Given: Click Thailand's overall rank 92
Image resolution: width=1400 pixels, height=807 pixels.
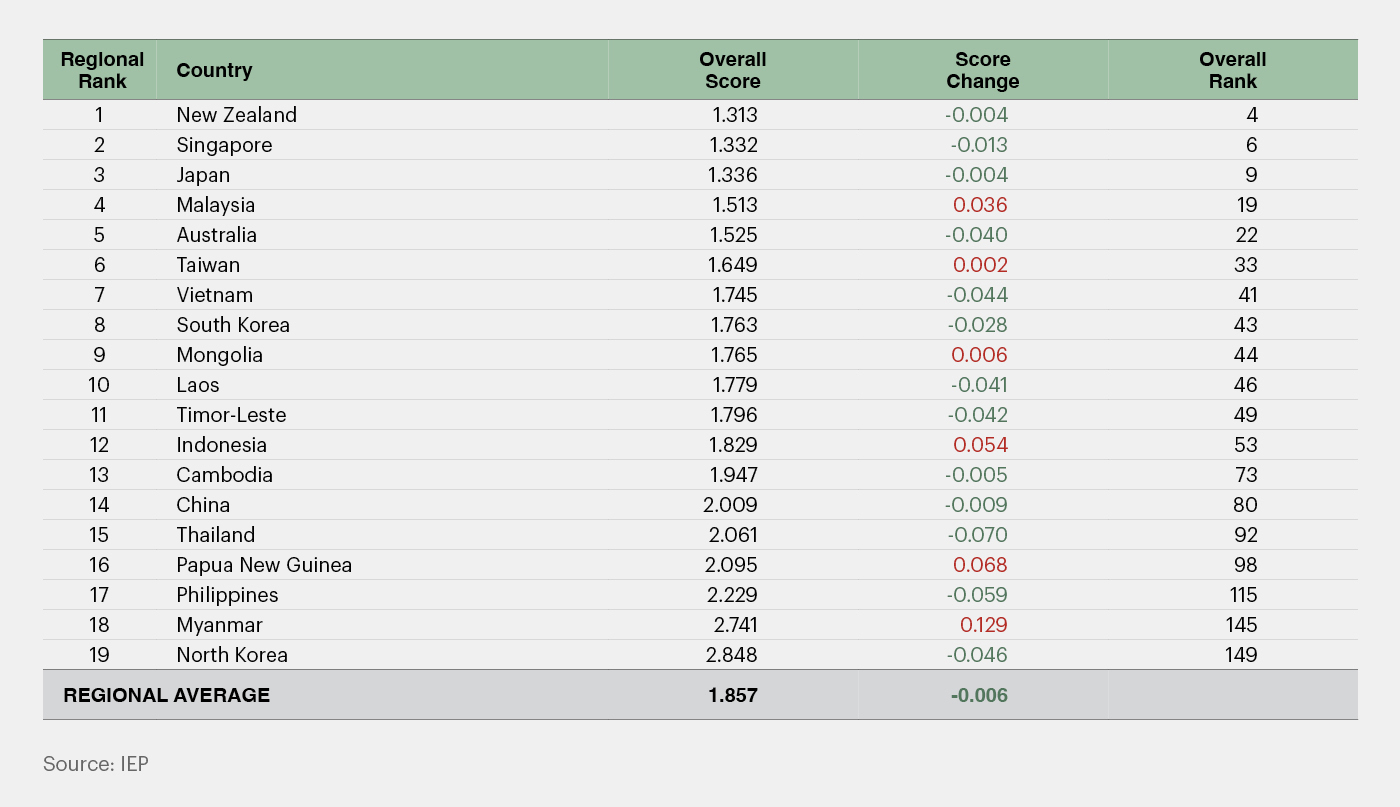Looking at the screenshot, I should [1246, 535].
